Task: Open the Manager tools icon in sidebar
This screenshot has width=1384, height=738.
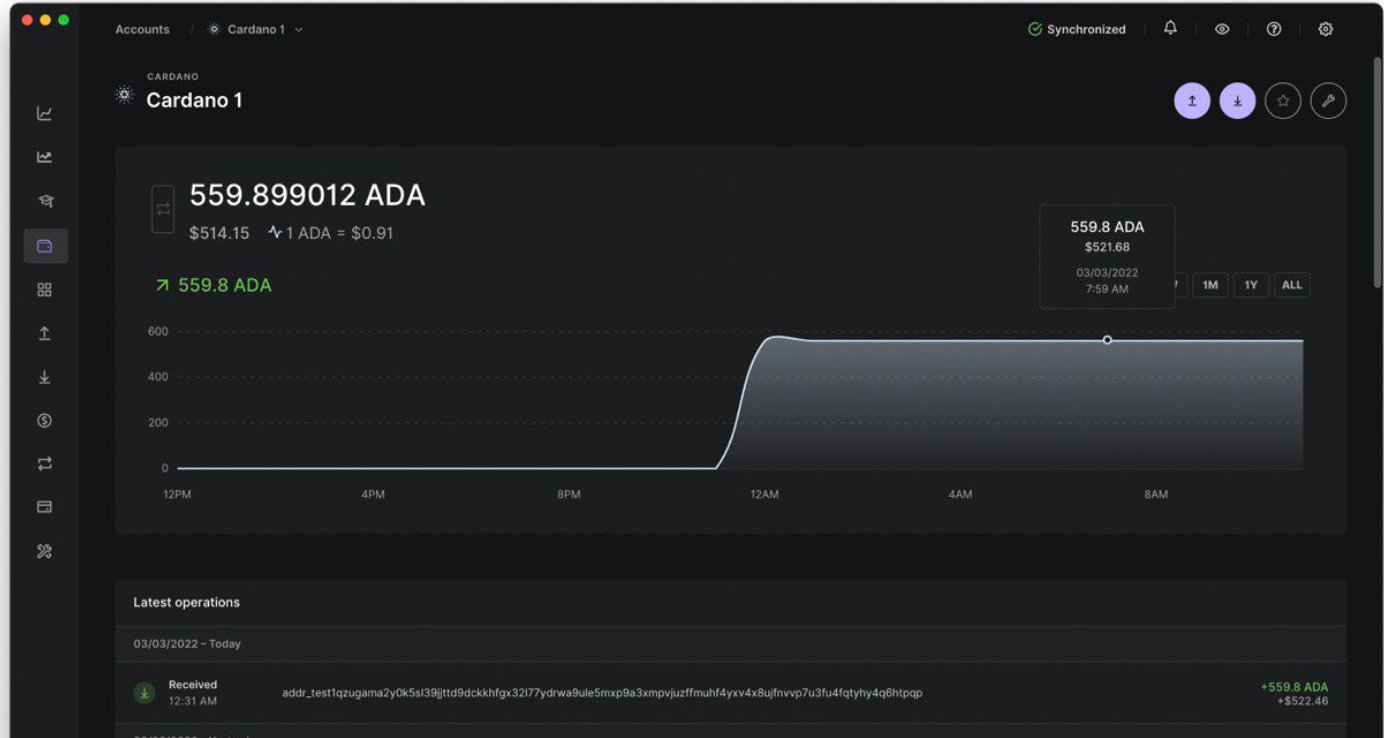Action: coord(44,551)
